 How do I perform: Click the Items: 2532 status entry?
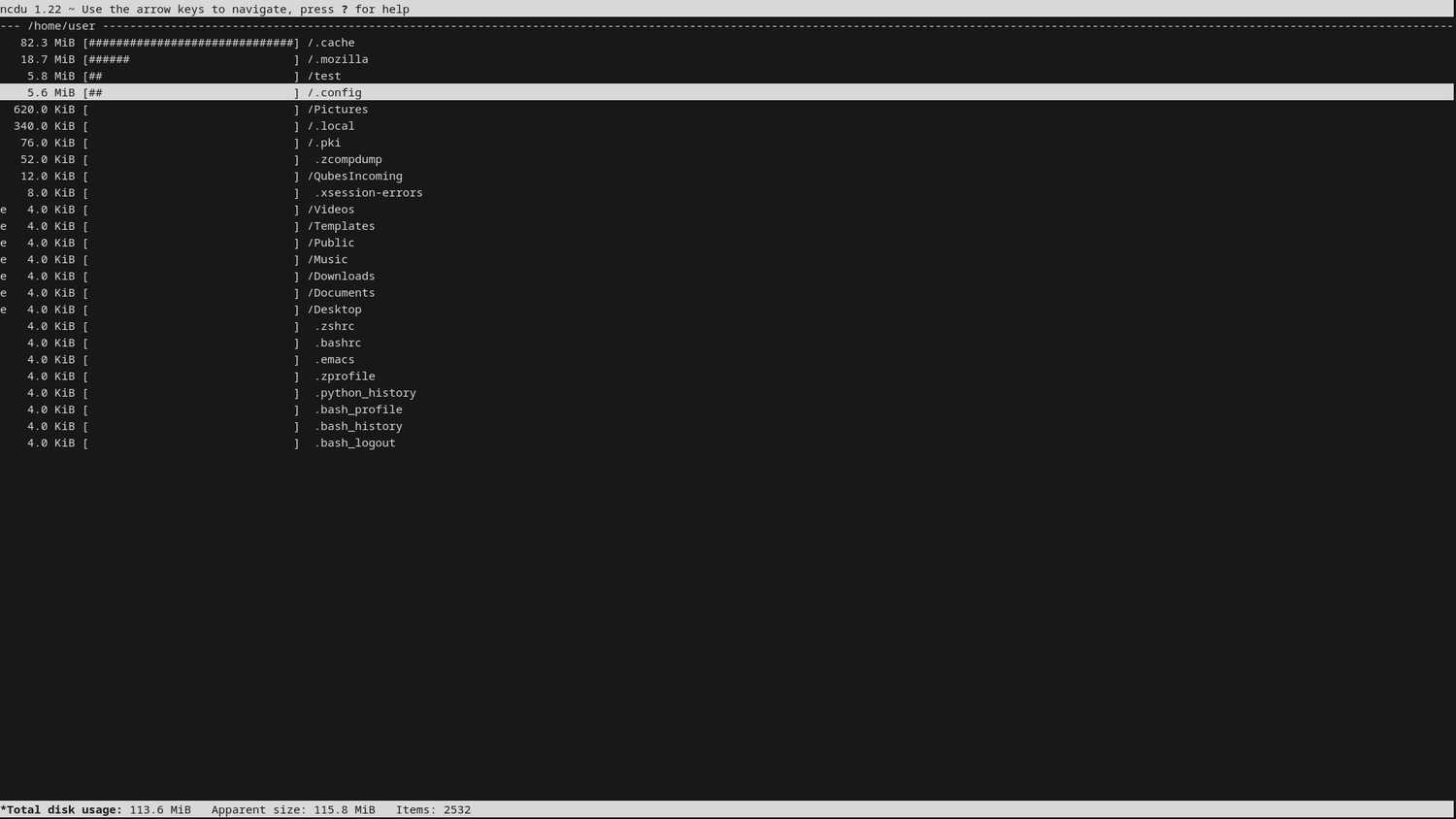click(x=433, y=809)
